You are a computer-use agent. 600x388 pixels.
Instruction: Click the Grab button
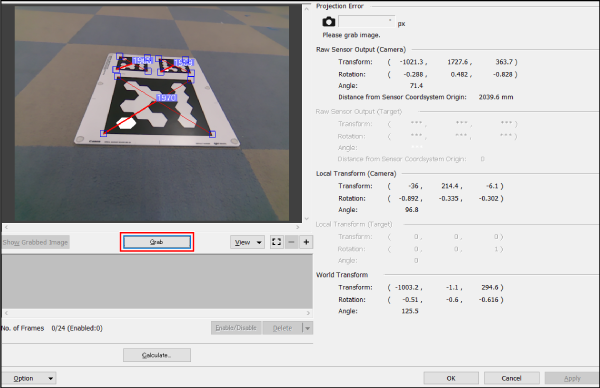pyautogui.click(x=157, y=242)
